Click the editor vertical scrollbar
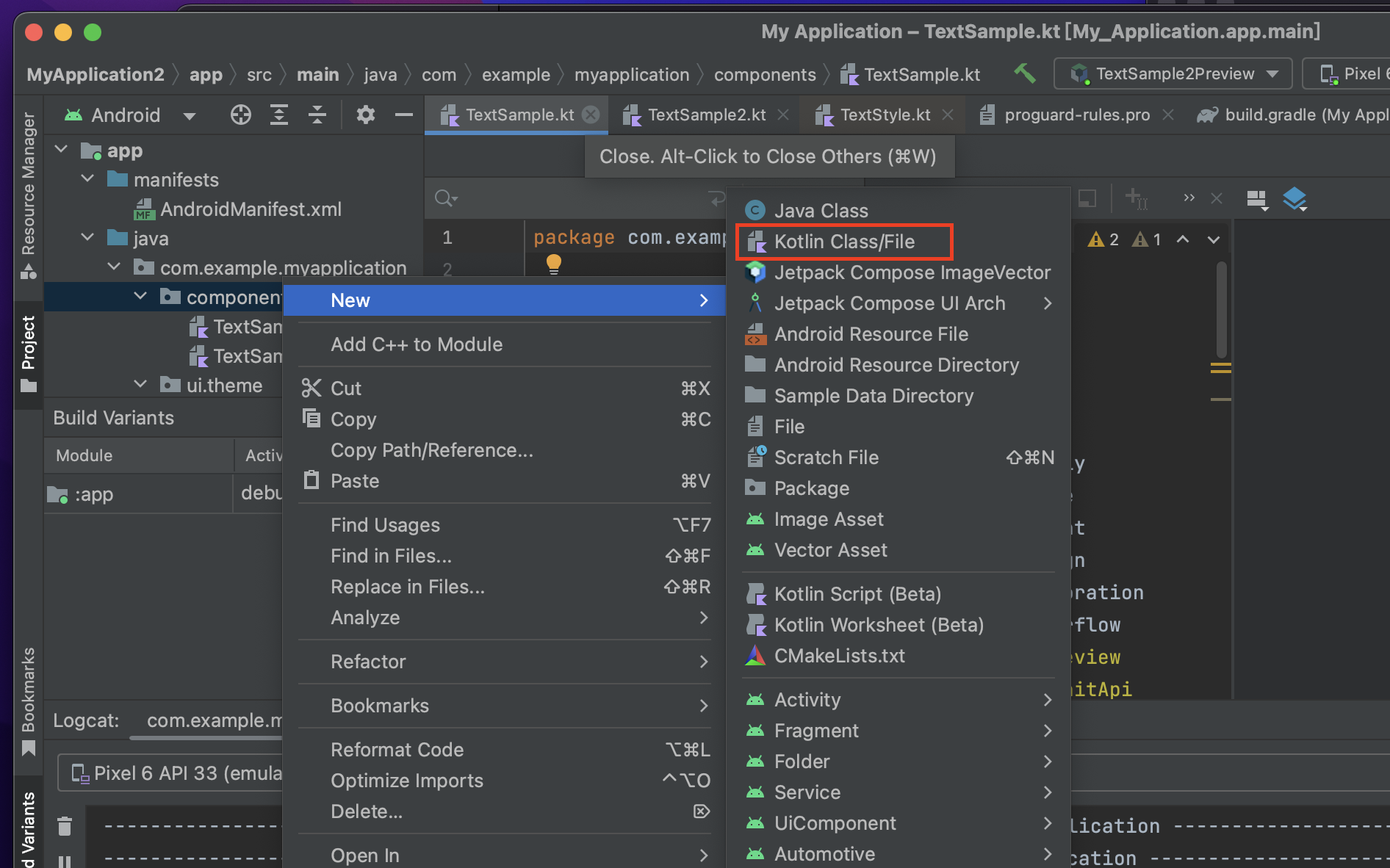The image size is (1390, 868). [1221, 308]
